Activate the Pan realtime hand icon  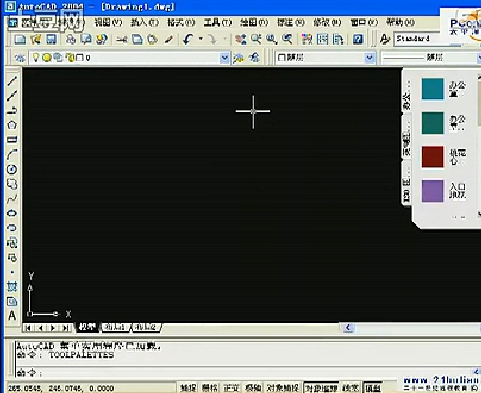(x=240, y=39)
